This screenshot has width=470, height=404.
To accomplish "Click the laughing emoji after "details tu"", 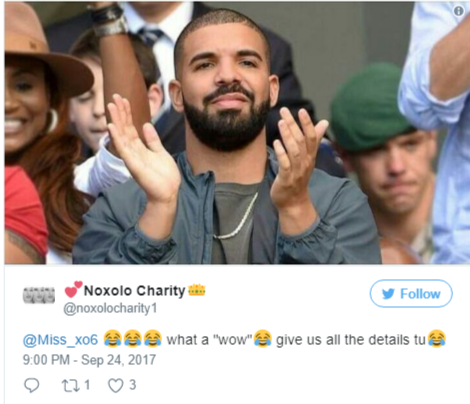I will [437, 339].
